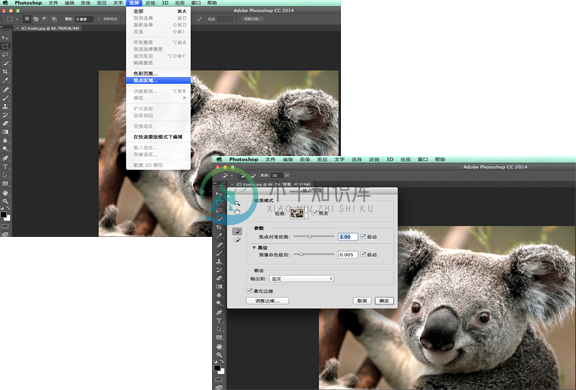This screenshot has height=390, width=576.
Task: Select Pen tool in first Photoshop window
Action: point(5,158)
